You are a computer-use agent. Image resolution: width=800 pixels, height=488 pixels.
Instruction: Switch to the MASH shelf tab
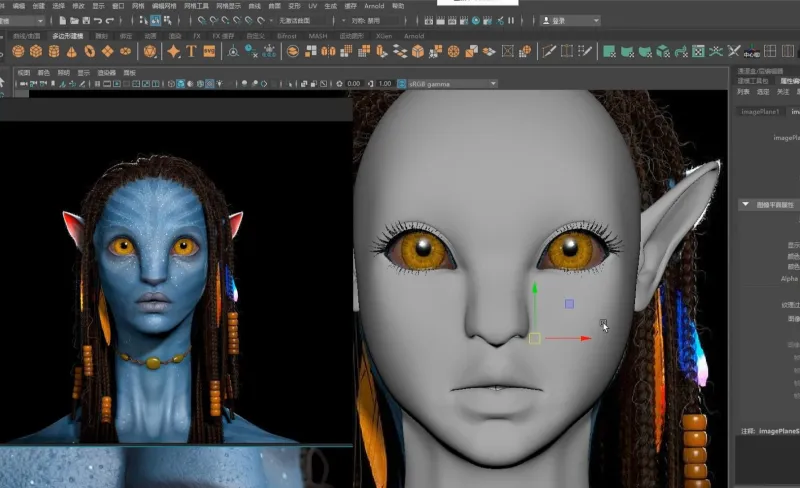pos(318,36)
